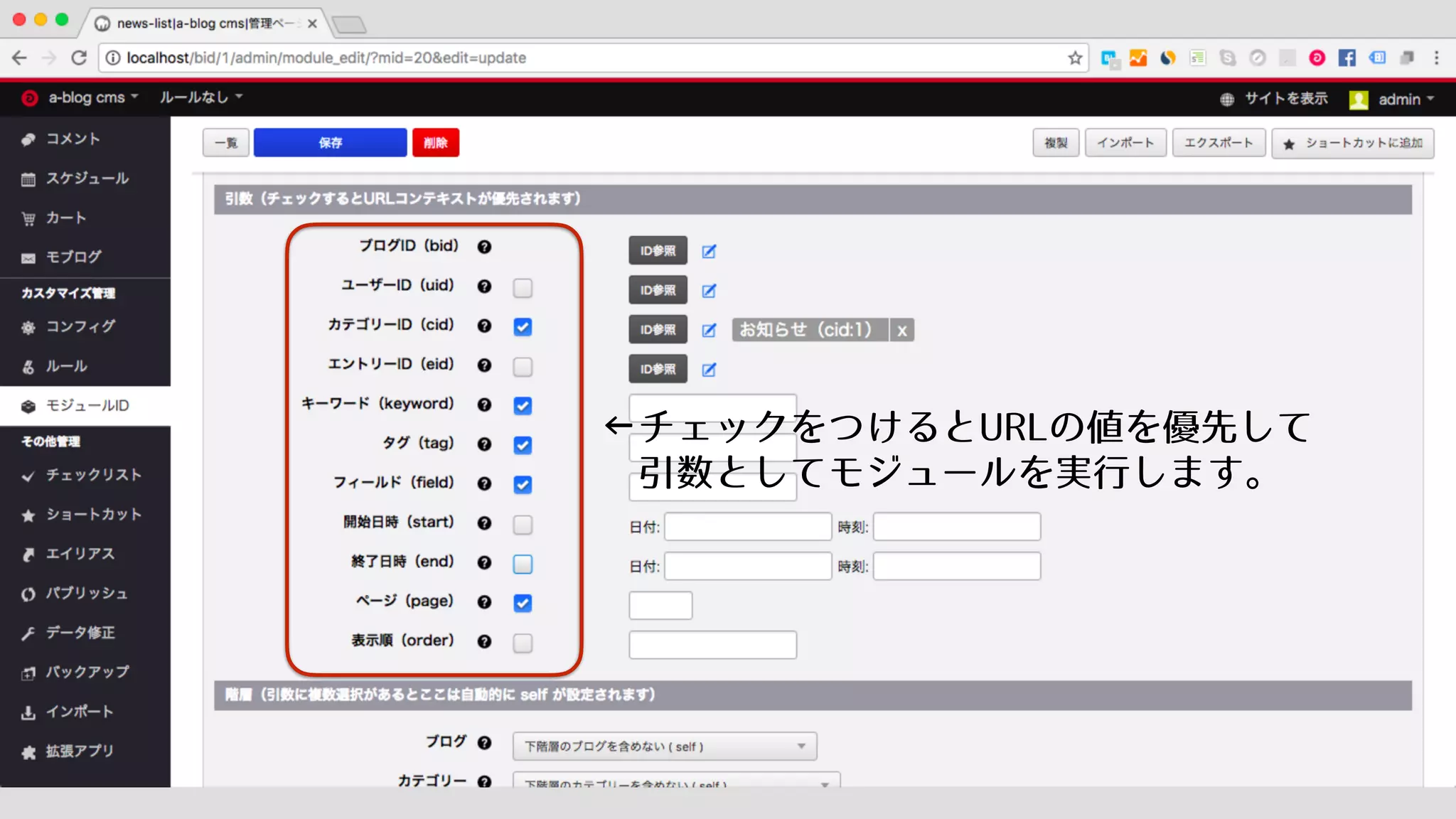Go back with the browser back arrow
1456x819 pixels.
(19, 58)
